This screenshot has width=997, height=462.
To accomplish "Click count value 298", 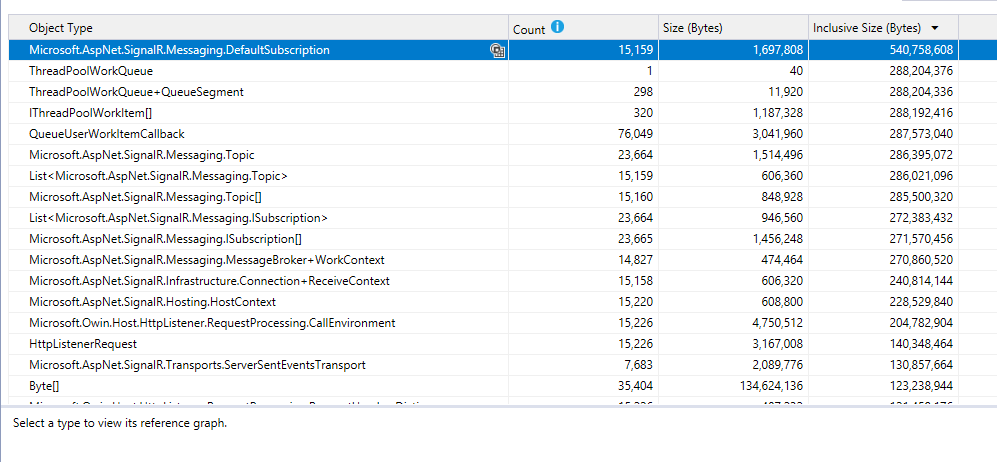I will (643, 92).
